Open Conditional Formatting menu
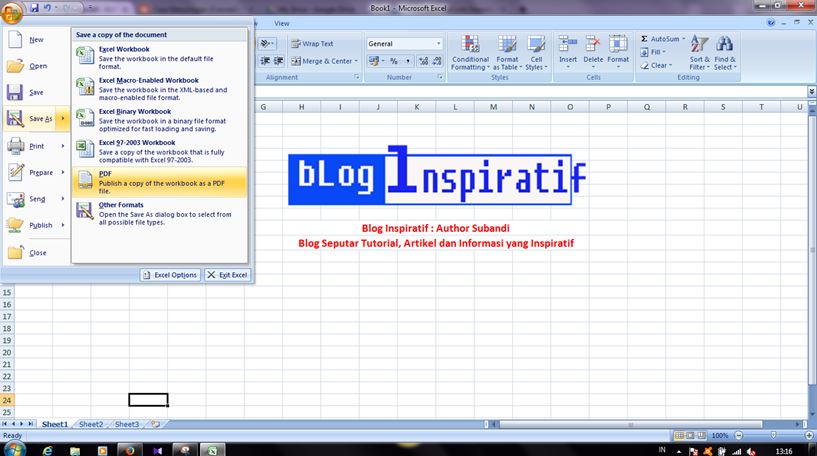This screenshot has height=456, width=817. [470, 53]
